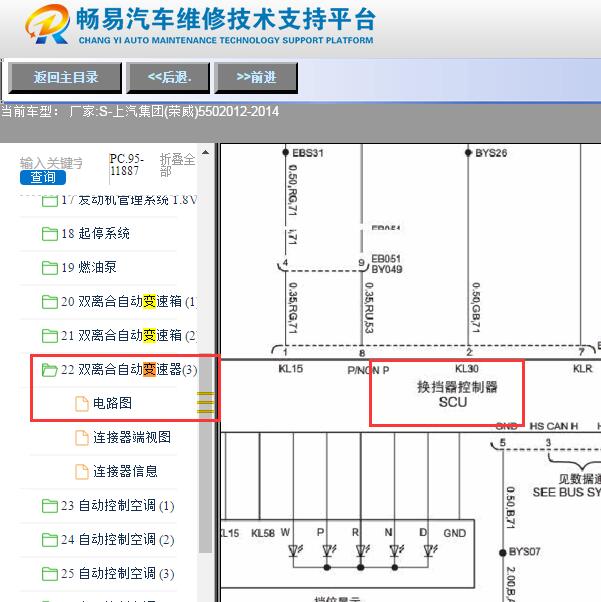Expand tree item 17 发动机管理系统 1.8V

tap(129, 200)
